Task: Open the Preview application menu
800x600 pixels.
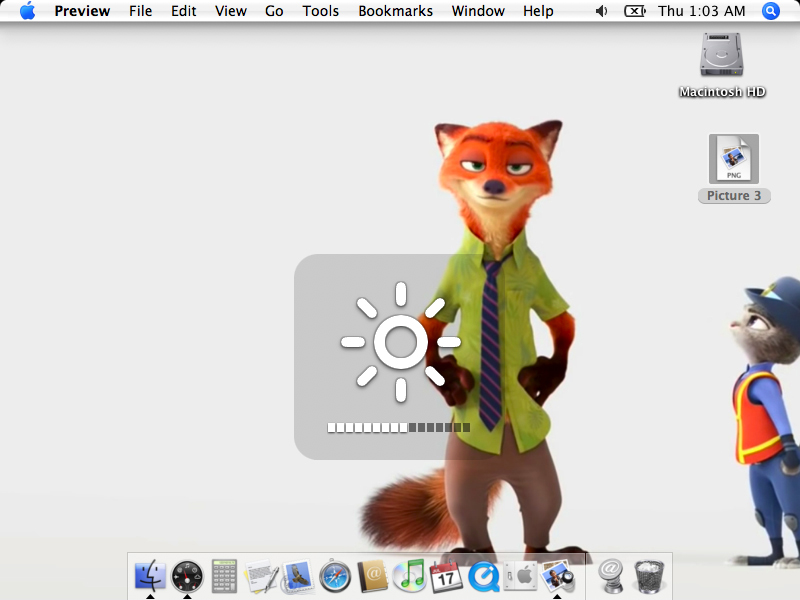Action: tap(82, 11)
